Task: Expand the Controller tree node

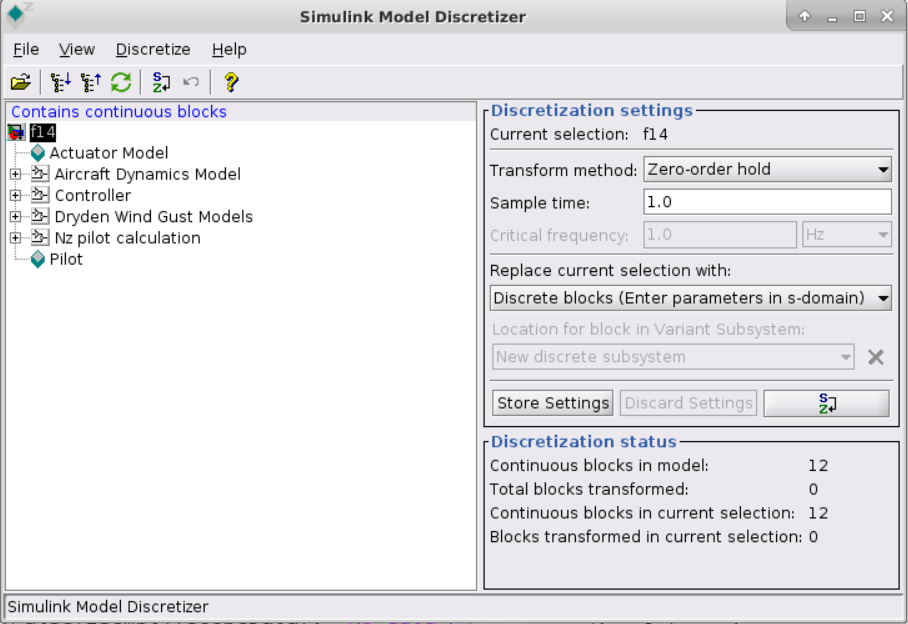Action: 15,195
